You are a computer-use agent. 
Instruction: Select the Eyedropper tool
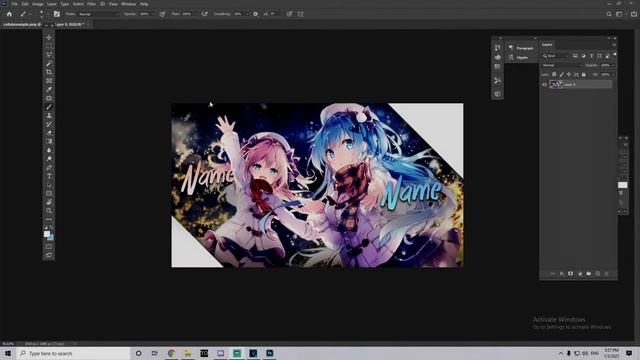point(49,89)
